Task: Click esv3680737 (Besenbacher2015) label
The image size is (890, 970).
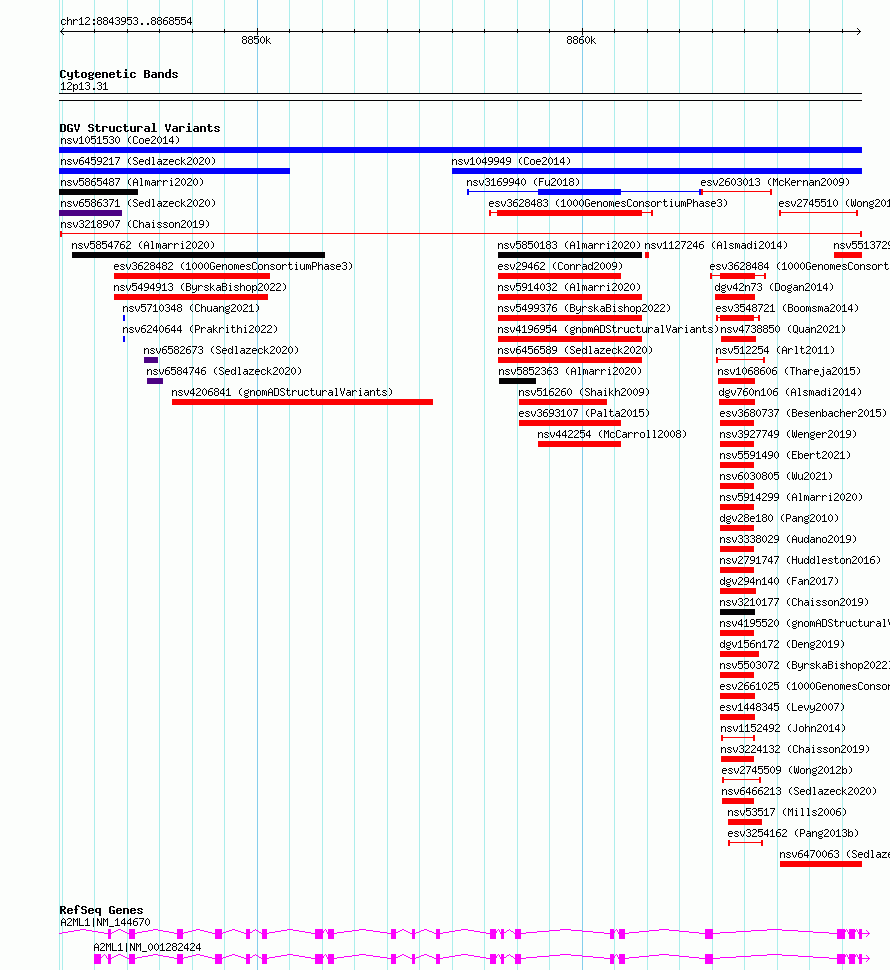Action: click(803, 414)
